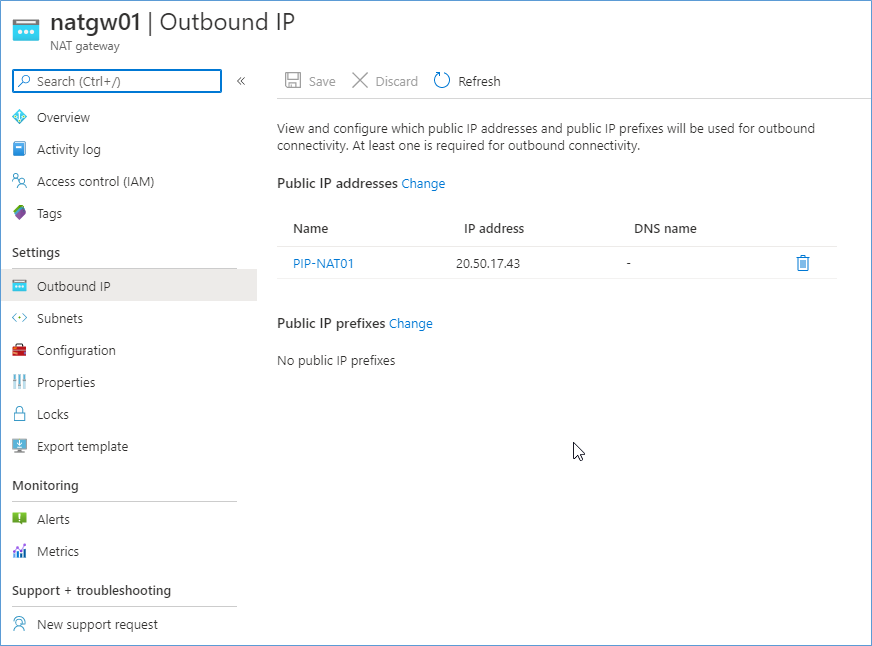Change the Public IP addresses
The image size is (872, 646).
coord(423,183)
